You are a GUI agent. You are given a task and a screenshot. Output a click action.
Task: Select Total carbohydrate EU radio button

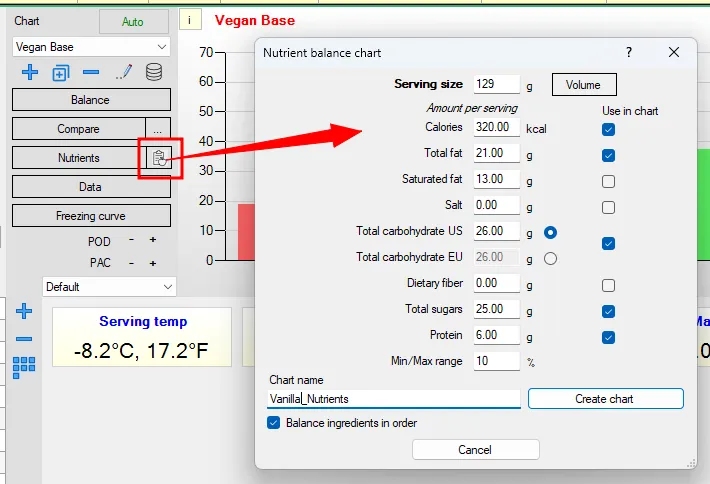tap(550, 259)
